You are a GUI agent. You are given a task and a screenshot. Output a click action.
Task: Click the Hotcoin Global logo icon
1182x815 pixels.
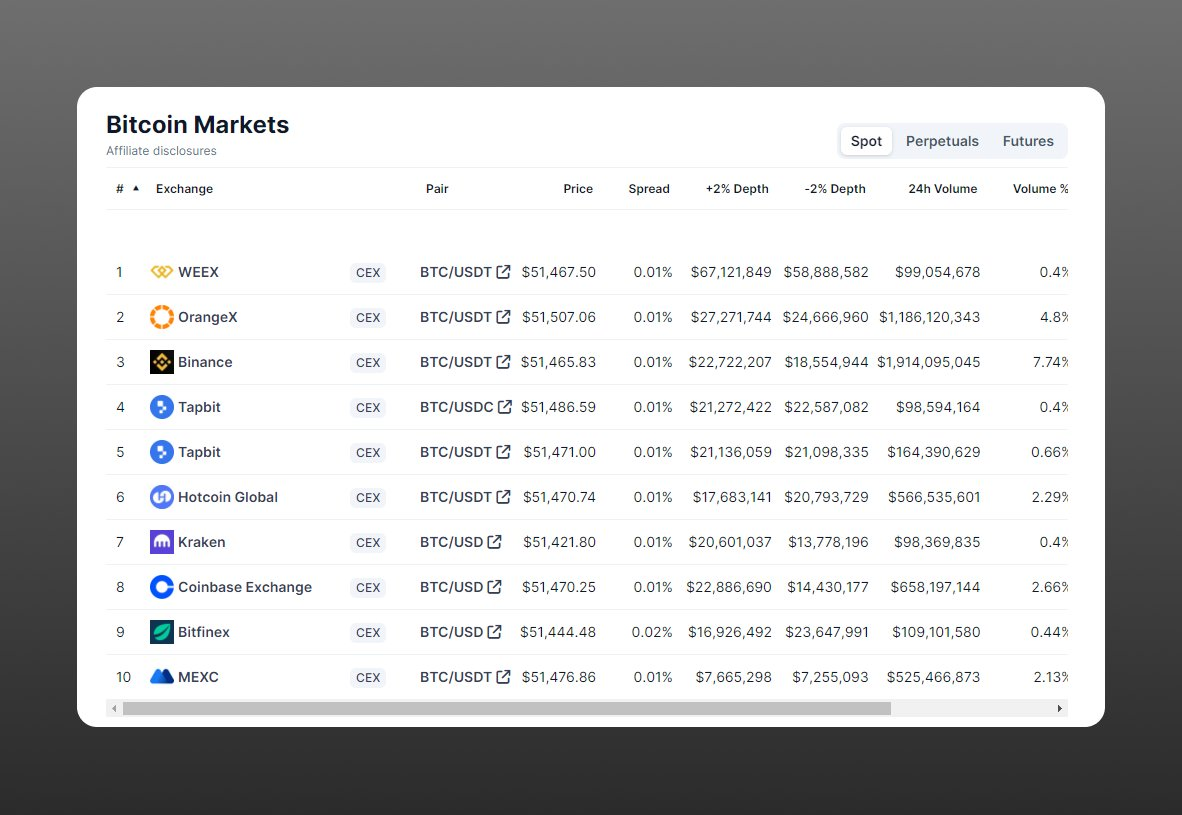coord(161,497)
